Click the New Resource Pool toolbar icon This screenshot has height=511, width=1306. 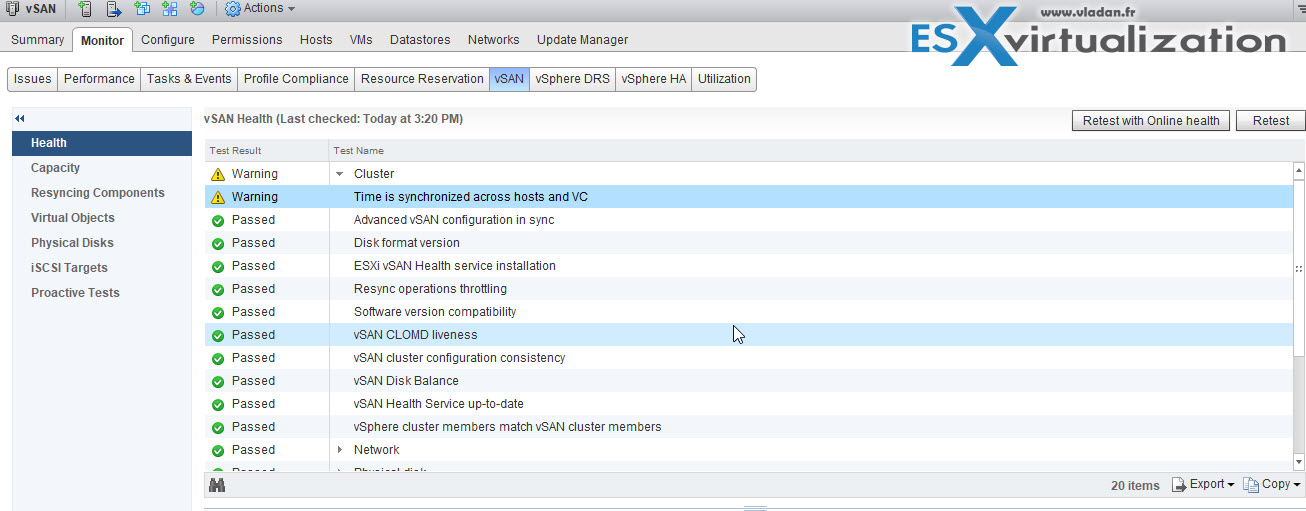click(x=197, y=9)
